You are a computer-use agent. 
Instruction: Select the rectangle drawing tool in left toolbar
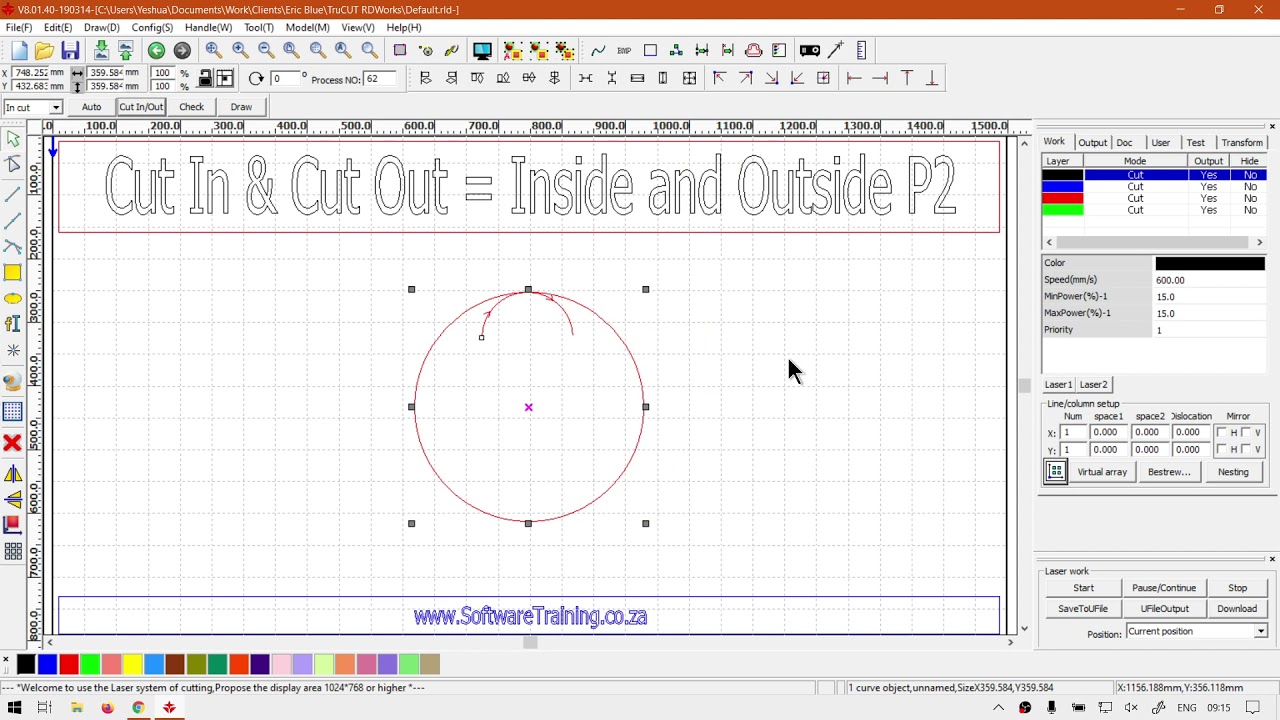pyautogui.click(x=13, y=273)
